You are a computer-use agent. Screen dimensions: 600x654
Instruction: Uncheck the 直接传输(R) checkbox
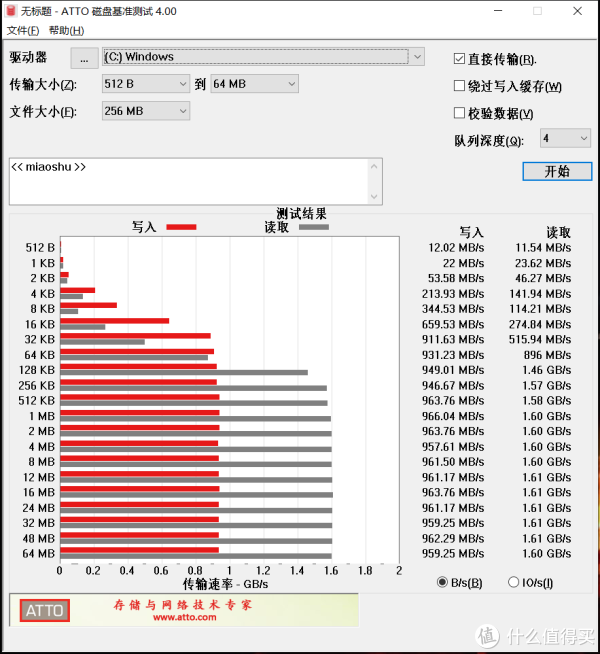pos(459,59)
